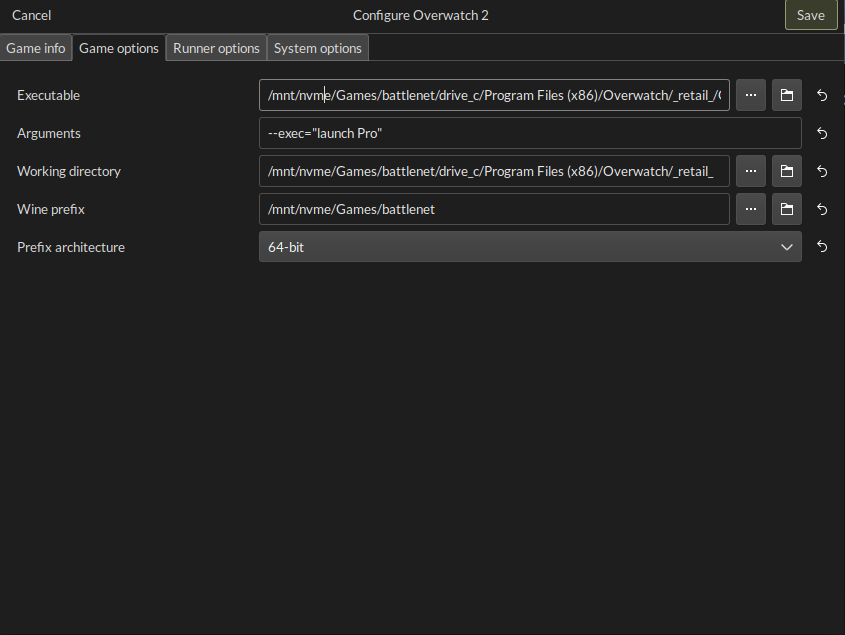Viewport: 845px width, 635px height.
Task: Focus the Wine prefix path field
Action: [x=494, y=209]
